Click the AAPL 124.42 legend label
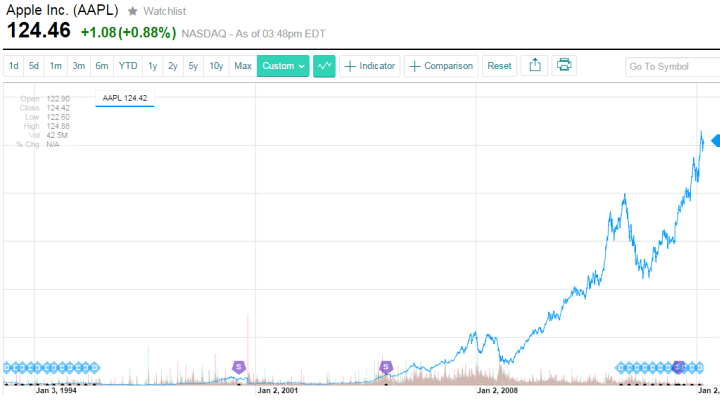Image resolution: width=720 pixels, height=403 pixels. click(125, 98)
